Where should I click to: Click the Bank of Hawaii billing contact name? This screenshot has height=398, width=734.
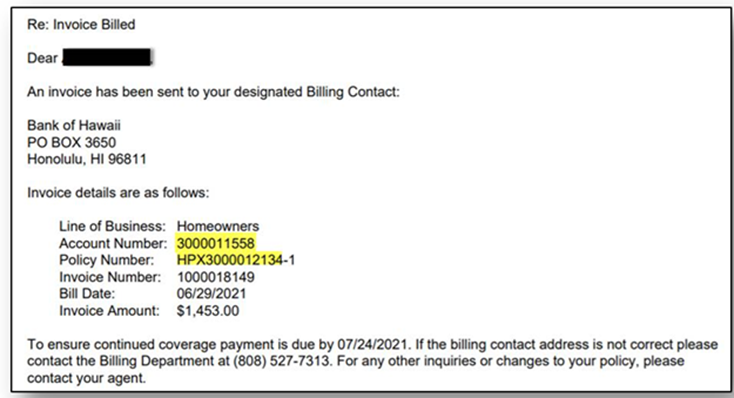click(x=73, y=125)
